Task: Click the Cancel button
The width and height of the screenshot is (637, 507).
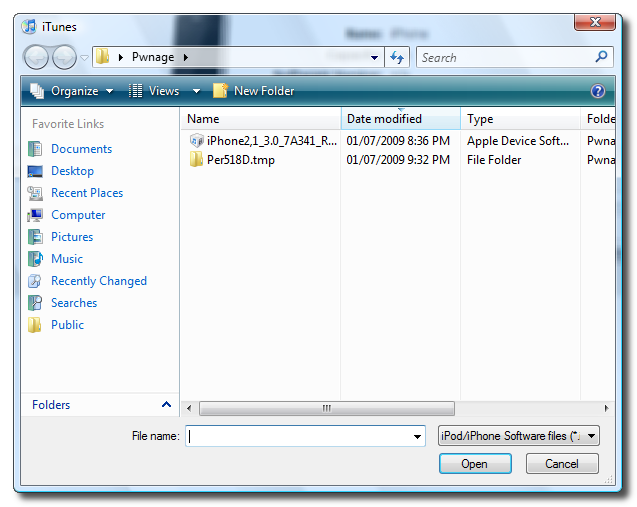Action: coord(562,464)
